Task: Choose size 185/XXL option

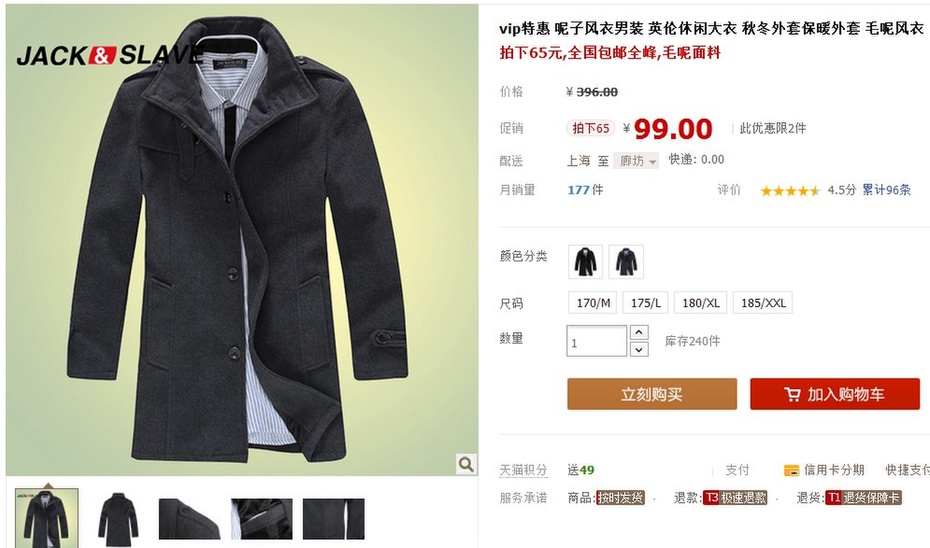Action: (763, 303)
